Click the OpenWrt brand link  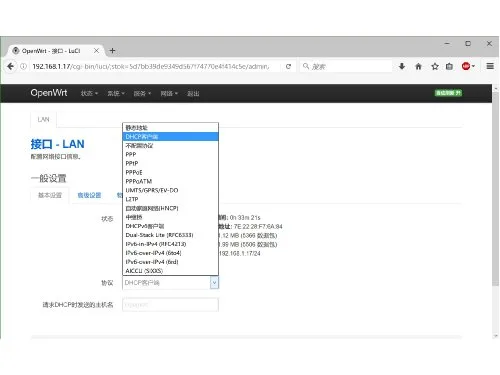(49, 93)
